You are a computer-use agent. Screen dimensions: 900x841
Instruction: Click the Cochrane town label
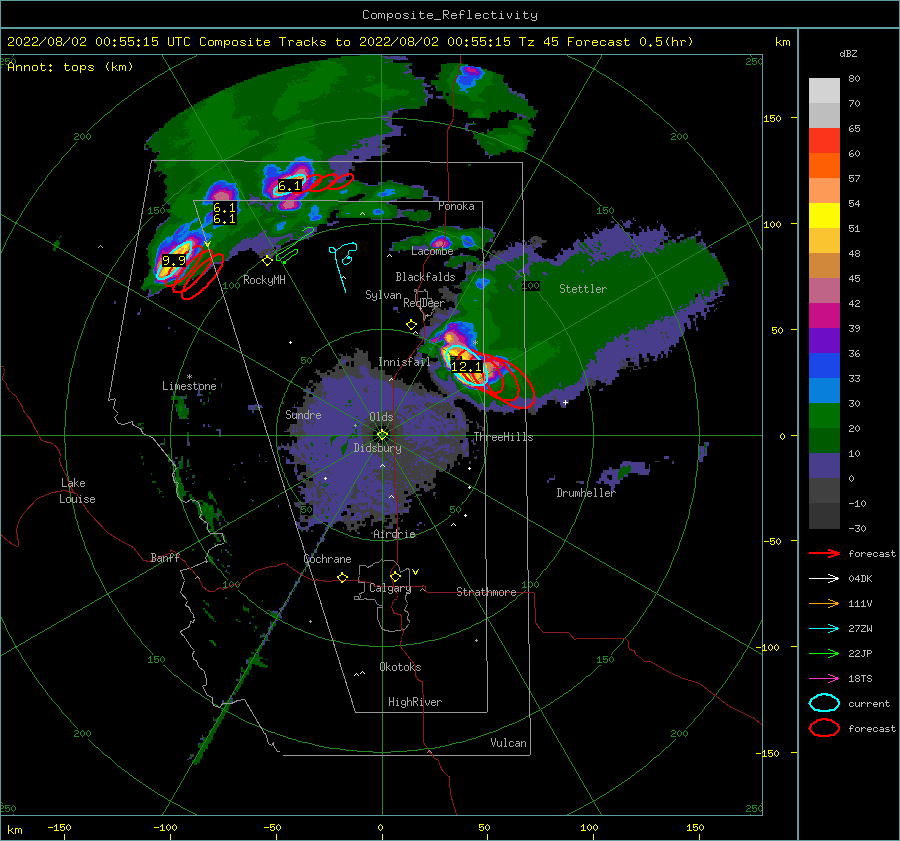[327, 559]
